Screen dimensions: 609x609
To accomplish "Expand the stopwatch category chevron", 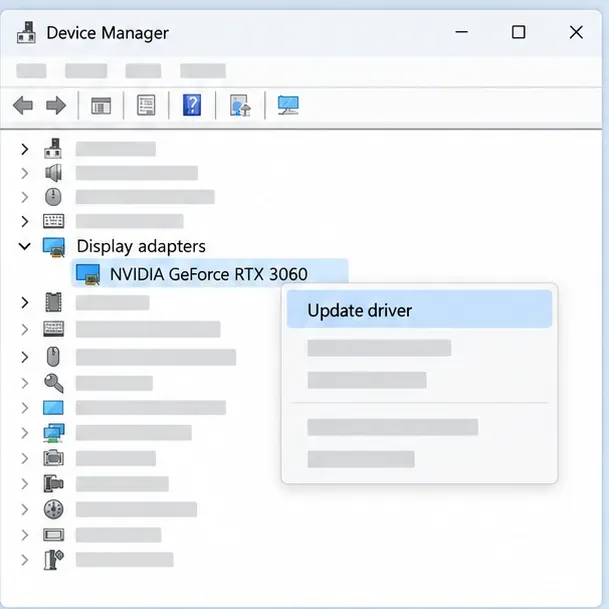I will coord(25,197).
